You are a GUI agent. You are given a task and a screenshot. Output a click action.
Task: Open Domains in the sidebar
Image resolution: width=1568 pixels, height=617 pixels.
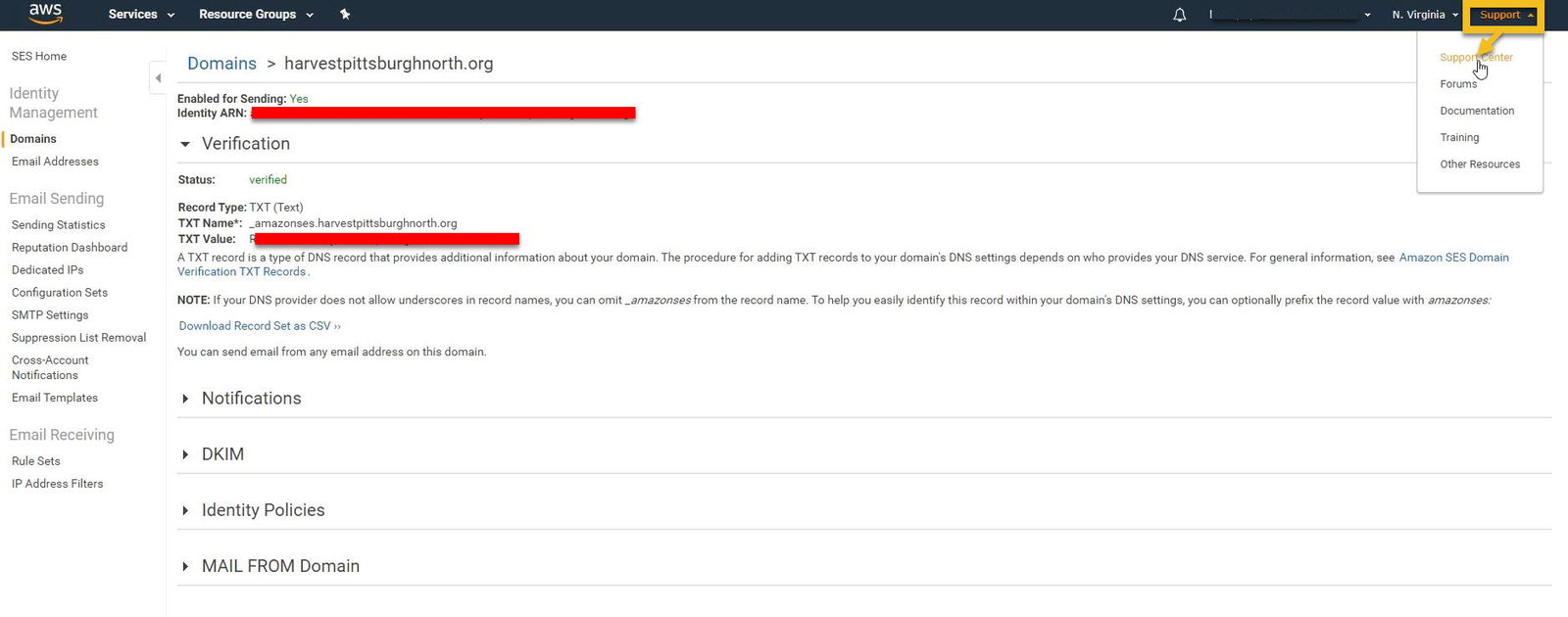(33, 139)
